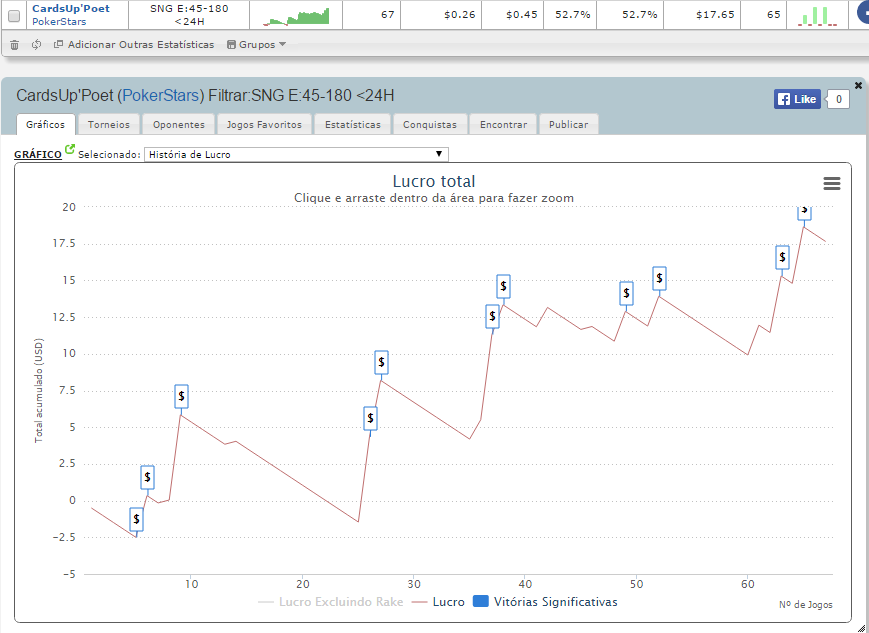Click the $17.65 value in table
This screenshot has width=869, height=633.
pos(715,14)
